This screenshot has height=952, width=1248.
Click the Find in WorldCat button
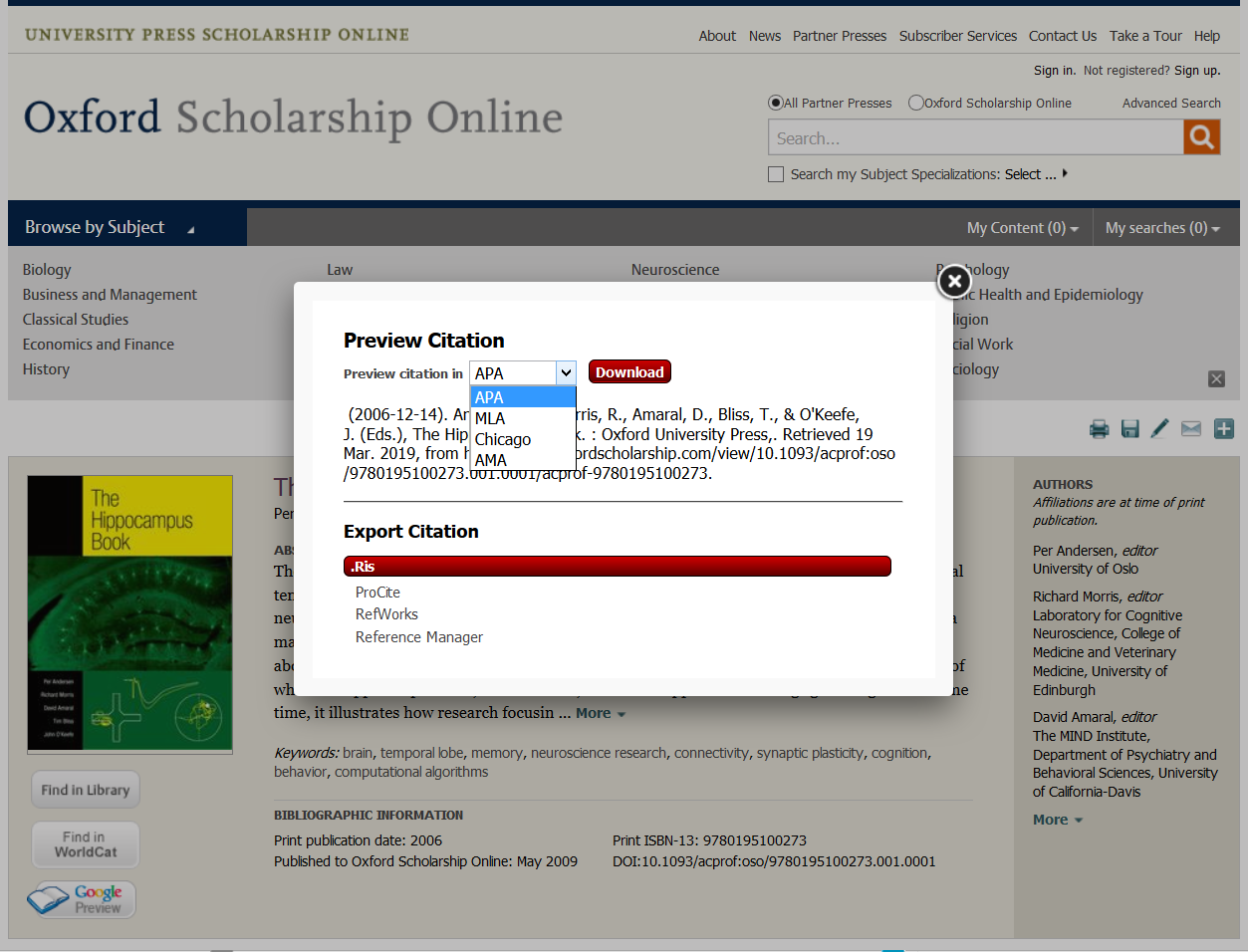pyautogui.click(x=86, y=844)
